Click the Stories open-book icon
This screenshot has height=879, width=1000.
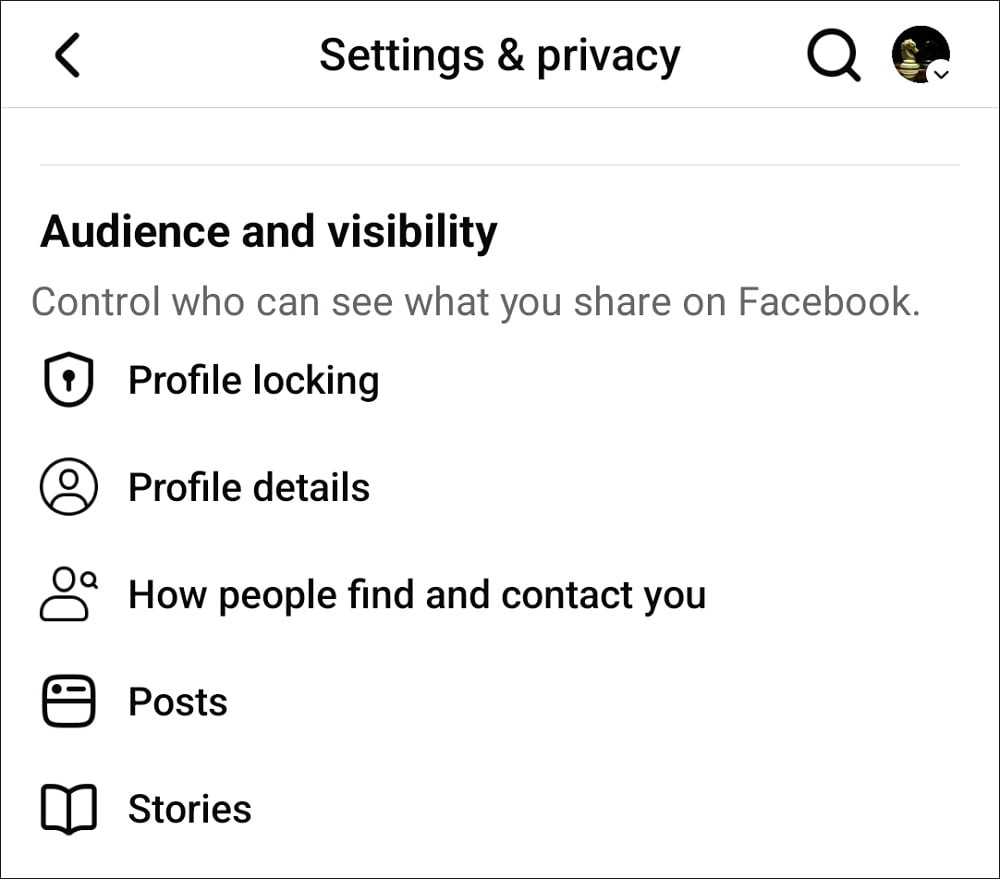[x=68, y=809]
